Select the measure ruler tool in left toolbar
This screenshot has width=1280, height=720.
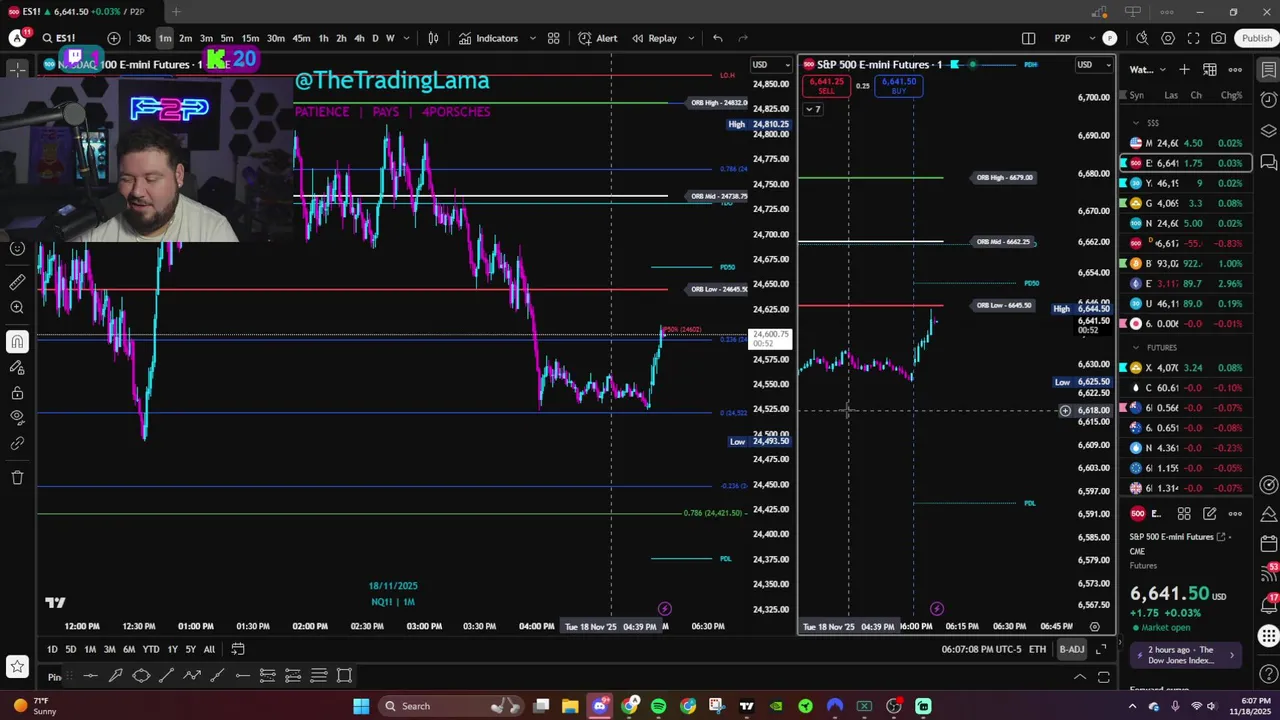pyautogui.click(x=17, y=283)
